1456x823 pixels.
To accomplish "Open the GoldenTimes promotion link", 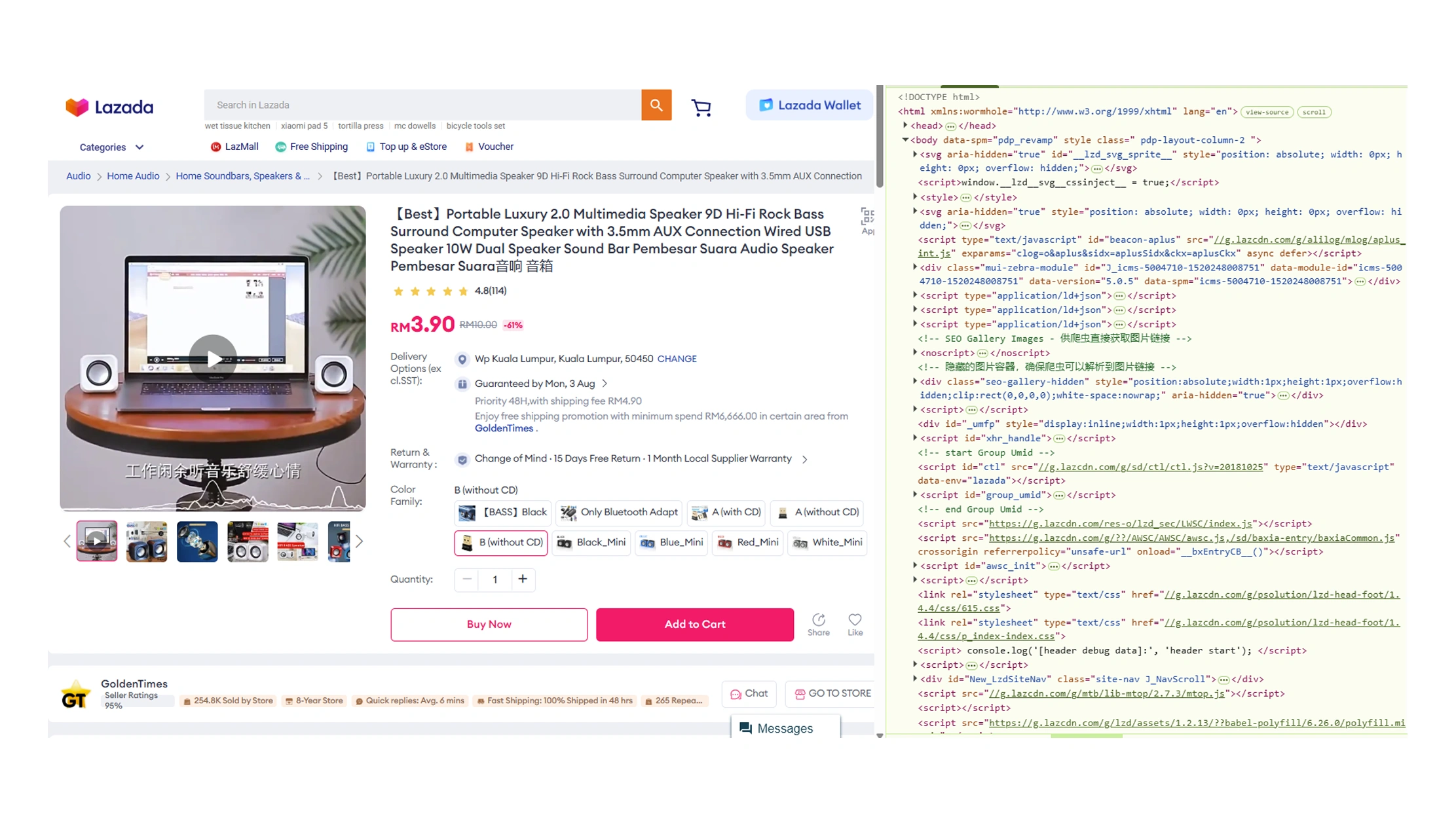I will click(504, 428).
